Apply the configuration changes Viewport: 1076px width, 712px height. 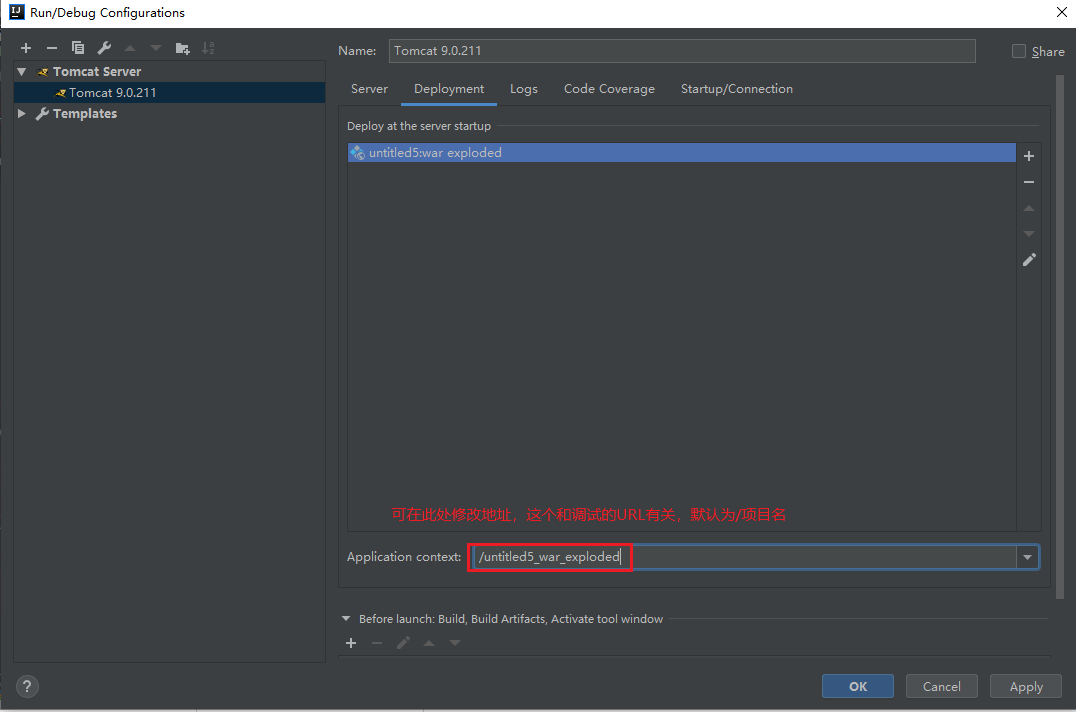tap(1026, 686)
